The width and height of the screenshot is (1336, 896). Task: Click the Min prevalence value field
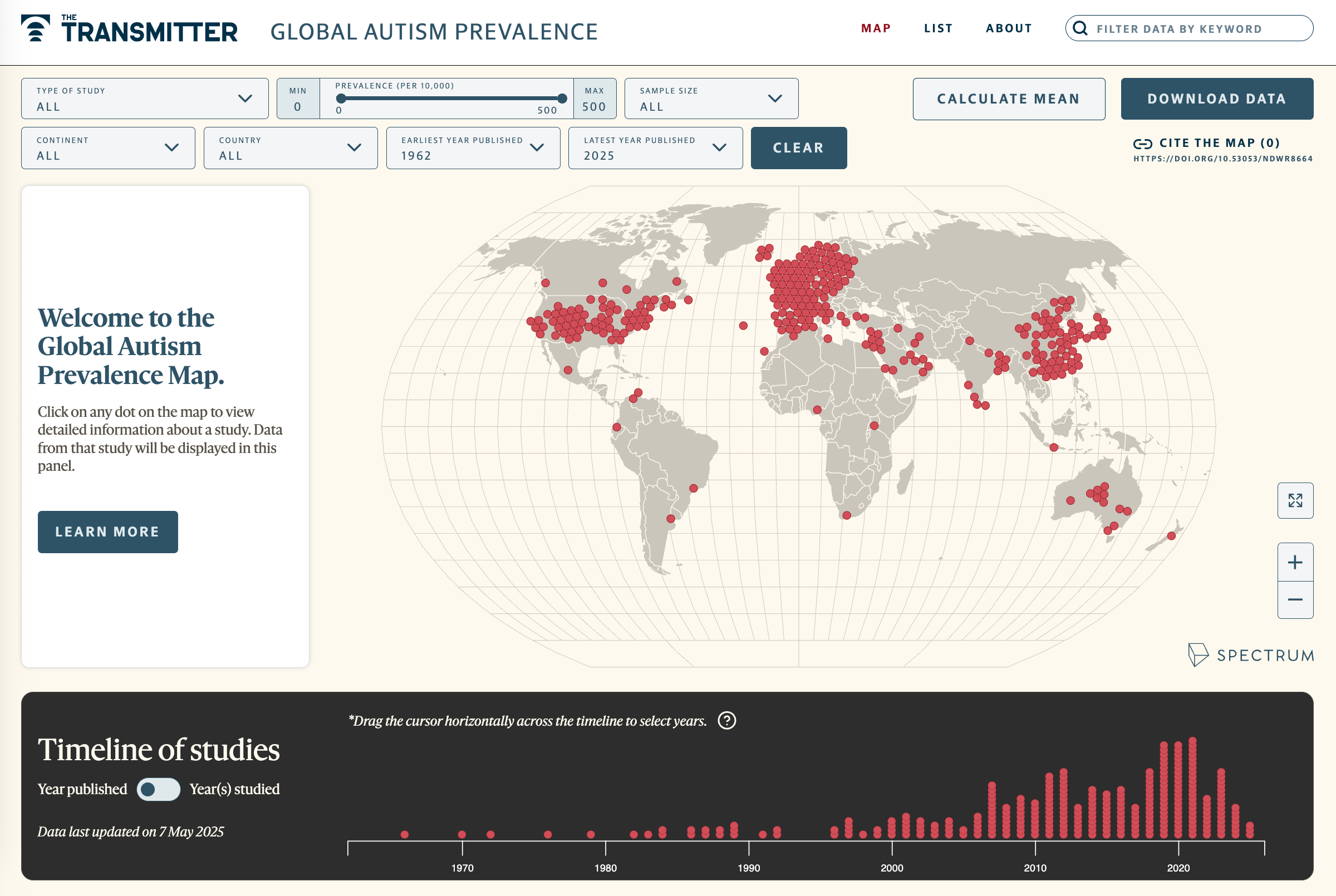point(298,99)
